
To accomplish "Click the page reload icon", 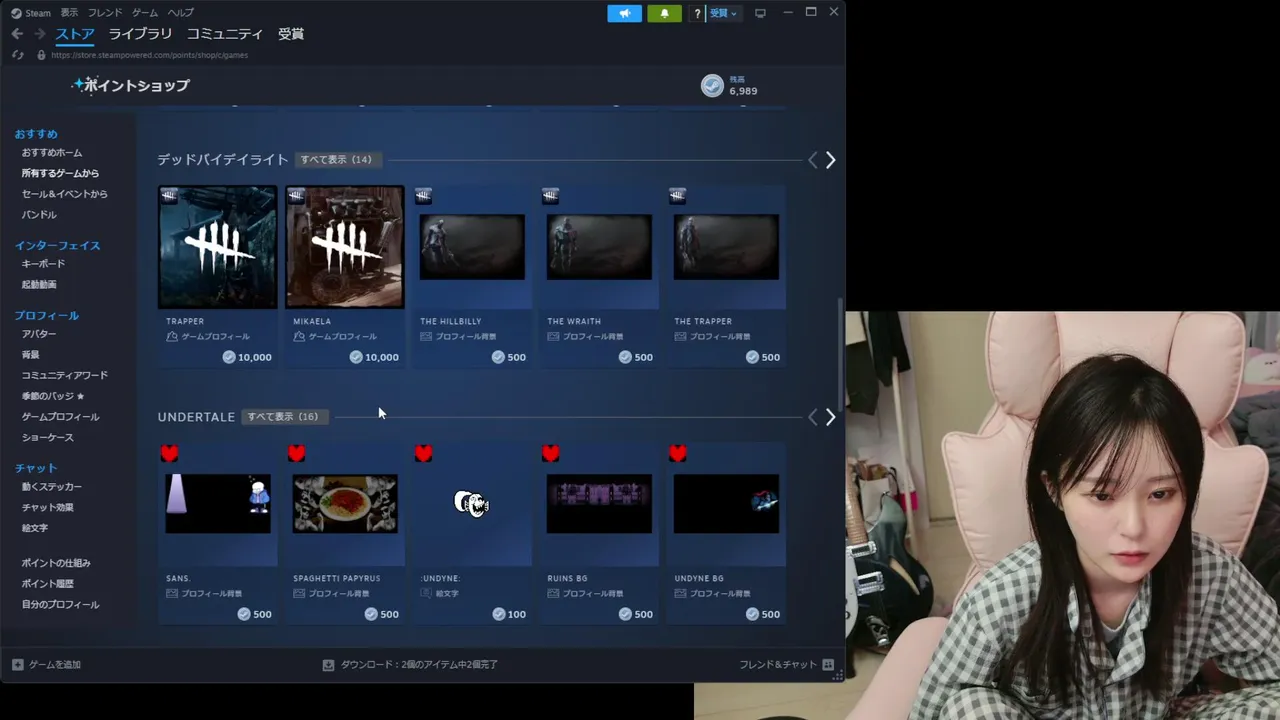I will (17, 55).
